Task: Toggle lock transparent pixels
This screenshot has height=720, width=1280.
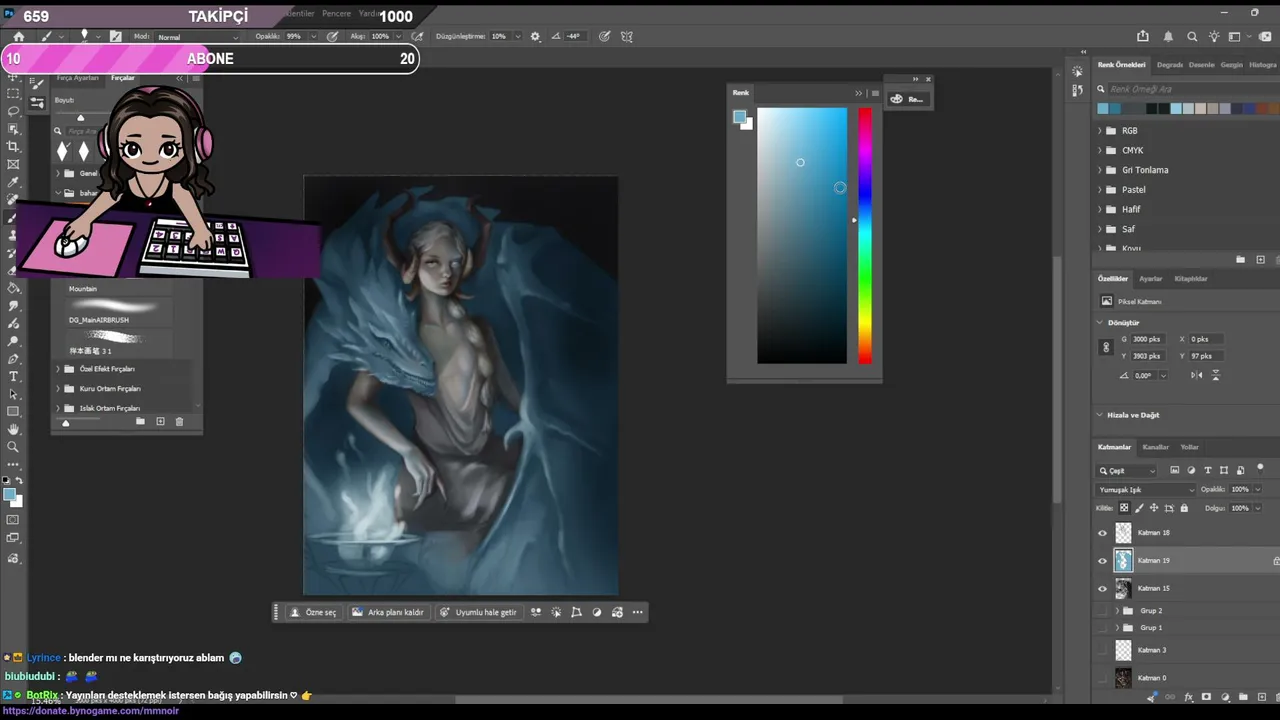Action: [x=1124, y=508]
